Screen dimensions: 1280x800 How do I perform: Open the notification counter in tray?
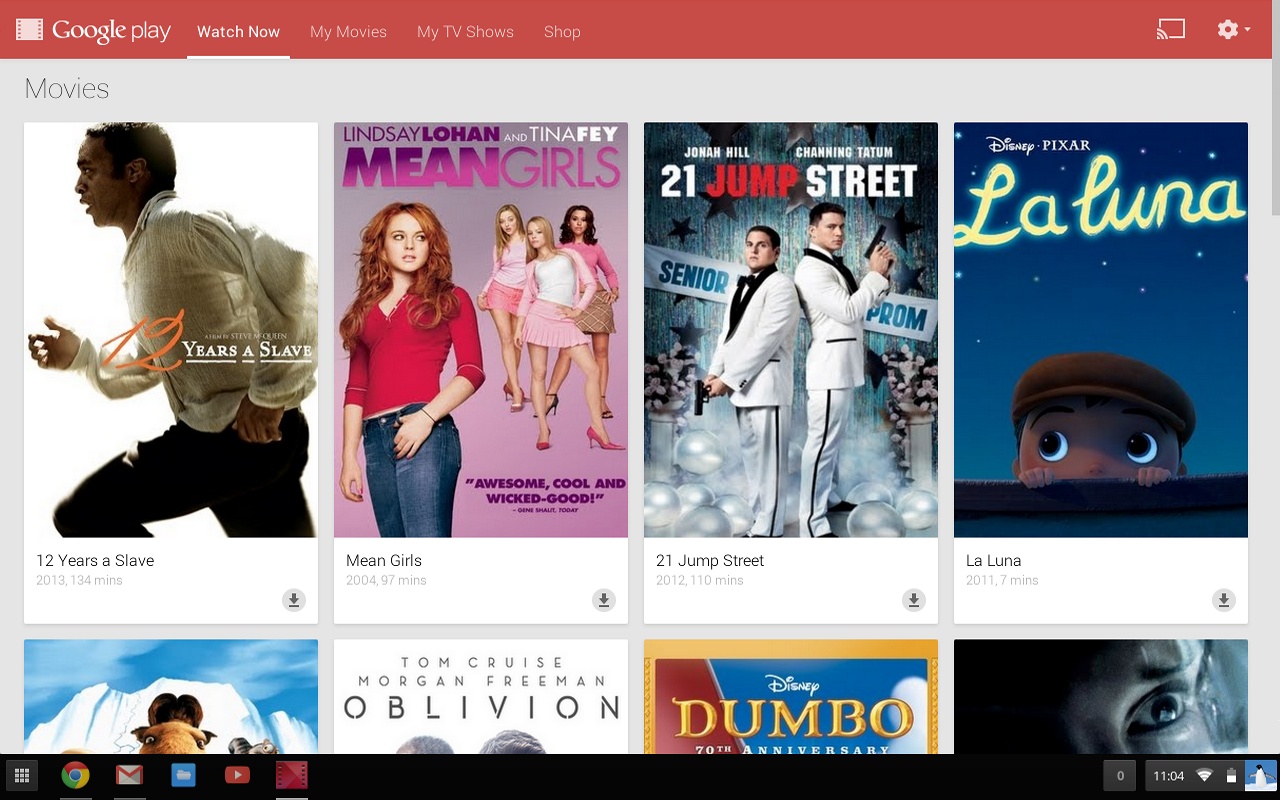(1119, 776)
